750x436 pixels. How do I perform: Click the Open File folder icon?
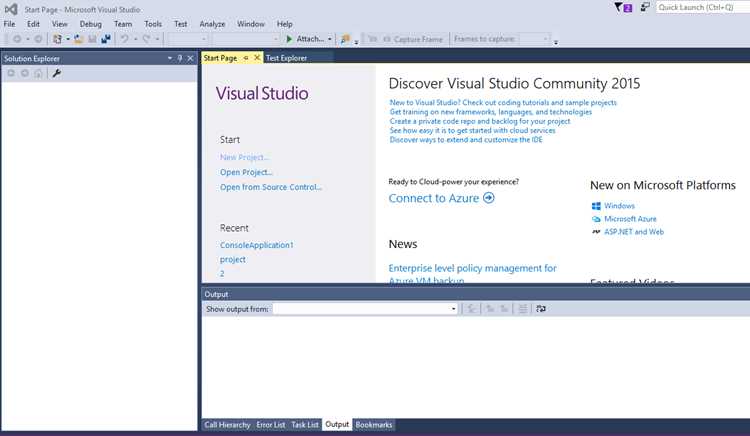[78, 39]
